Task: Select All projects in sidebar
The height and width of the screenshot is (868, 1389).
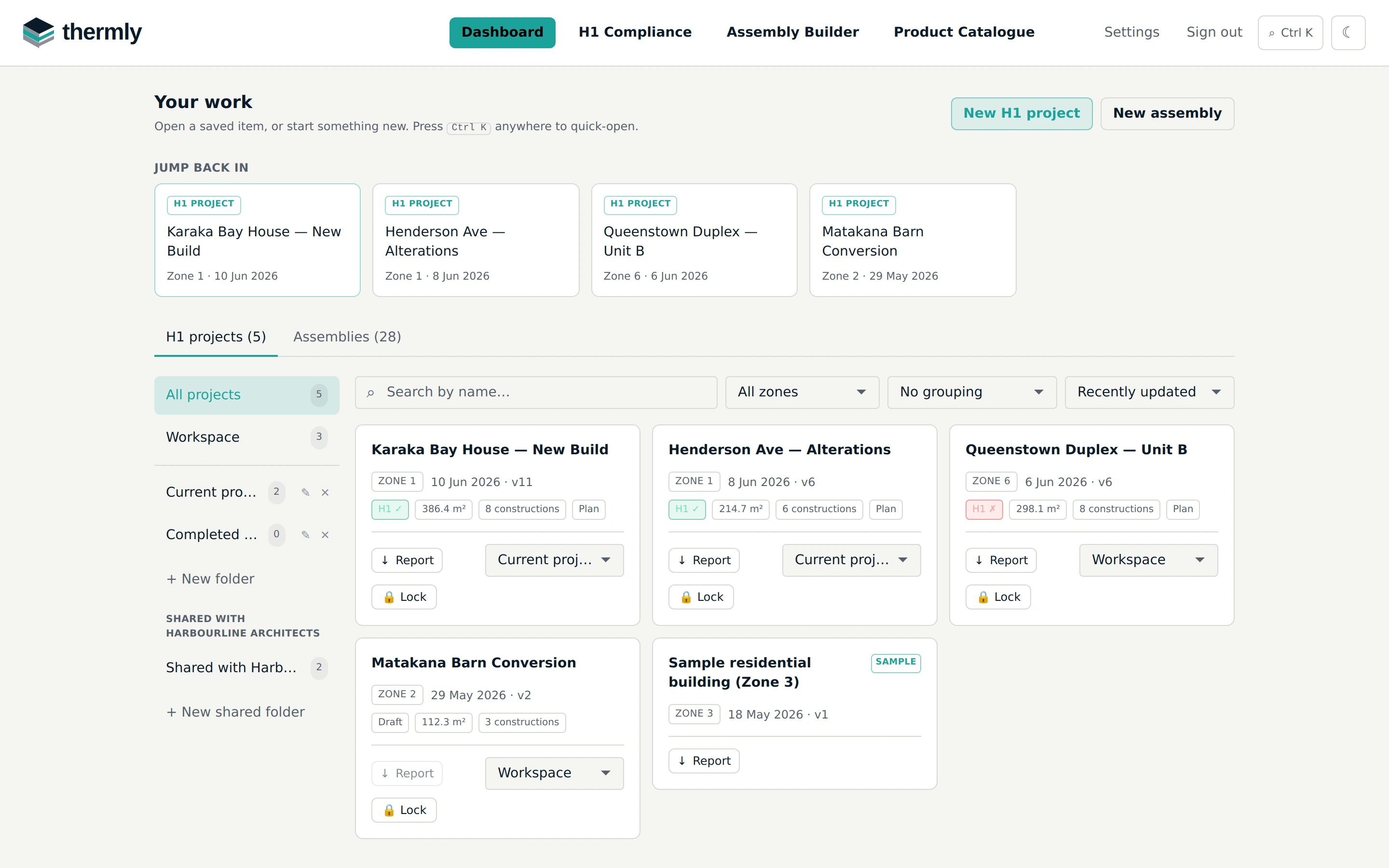Action: click(247, 395)
